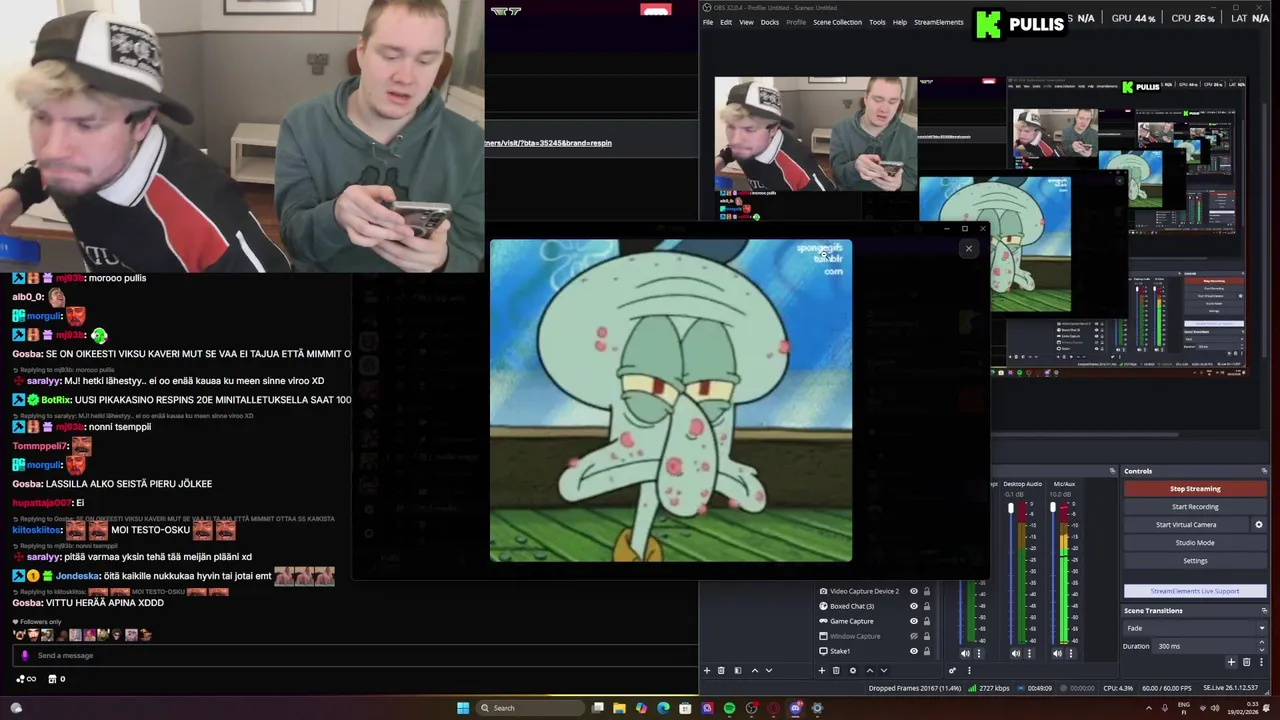The width and height of the screenshot is (1280, 720).
Task: Open Spotify from the taskbar
Action: click(x=730, y=708)
